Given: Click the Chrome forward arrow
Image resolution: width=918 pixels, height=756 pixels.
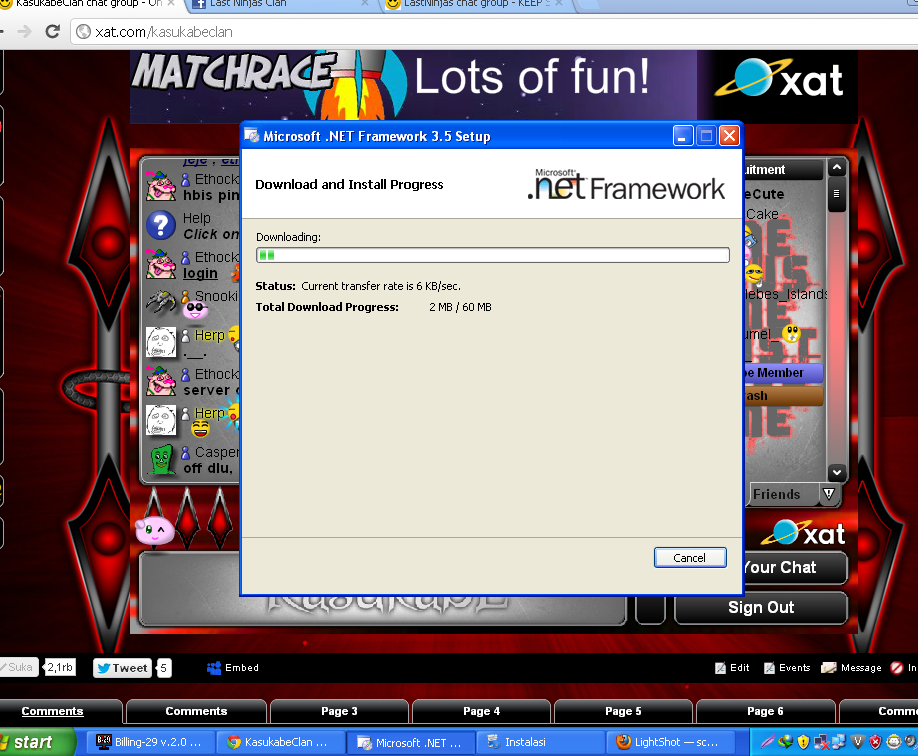Looking at the screenshot, I should (25, 32).
